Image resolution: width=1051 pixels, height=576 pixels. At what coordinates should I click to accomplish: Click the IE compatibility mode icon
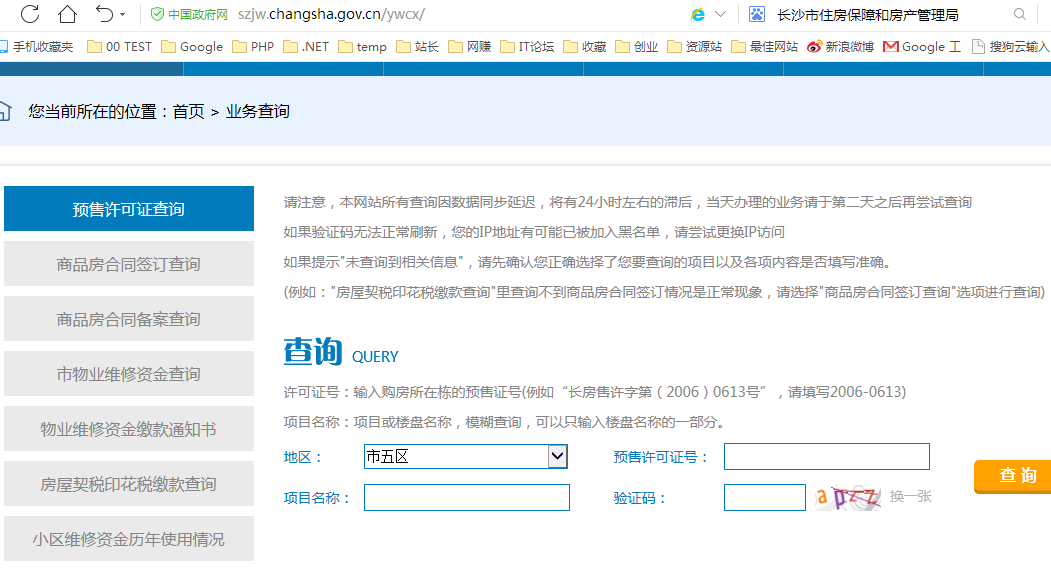[698, 14]
